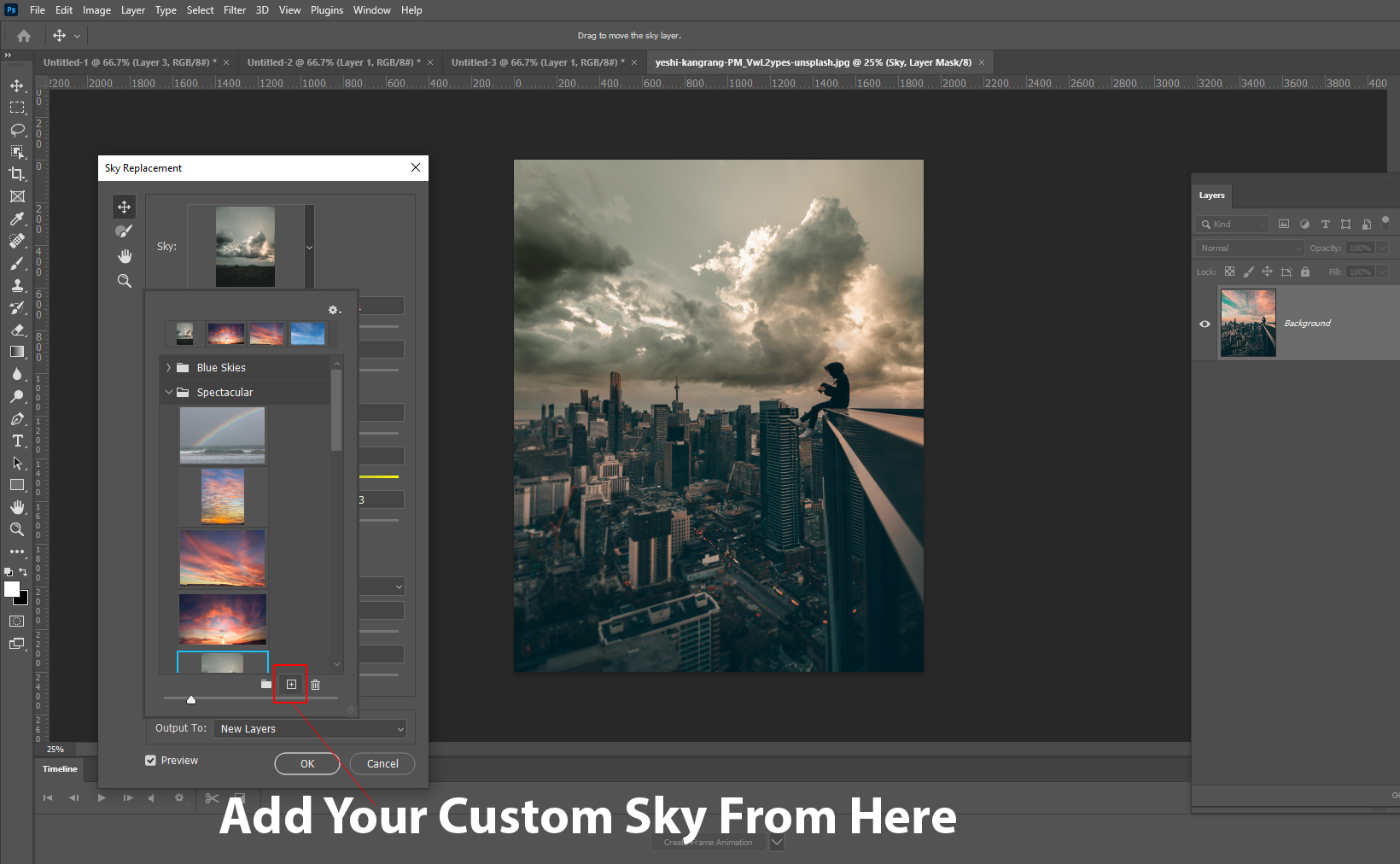Open the Output To dropdown

point(310,729)
